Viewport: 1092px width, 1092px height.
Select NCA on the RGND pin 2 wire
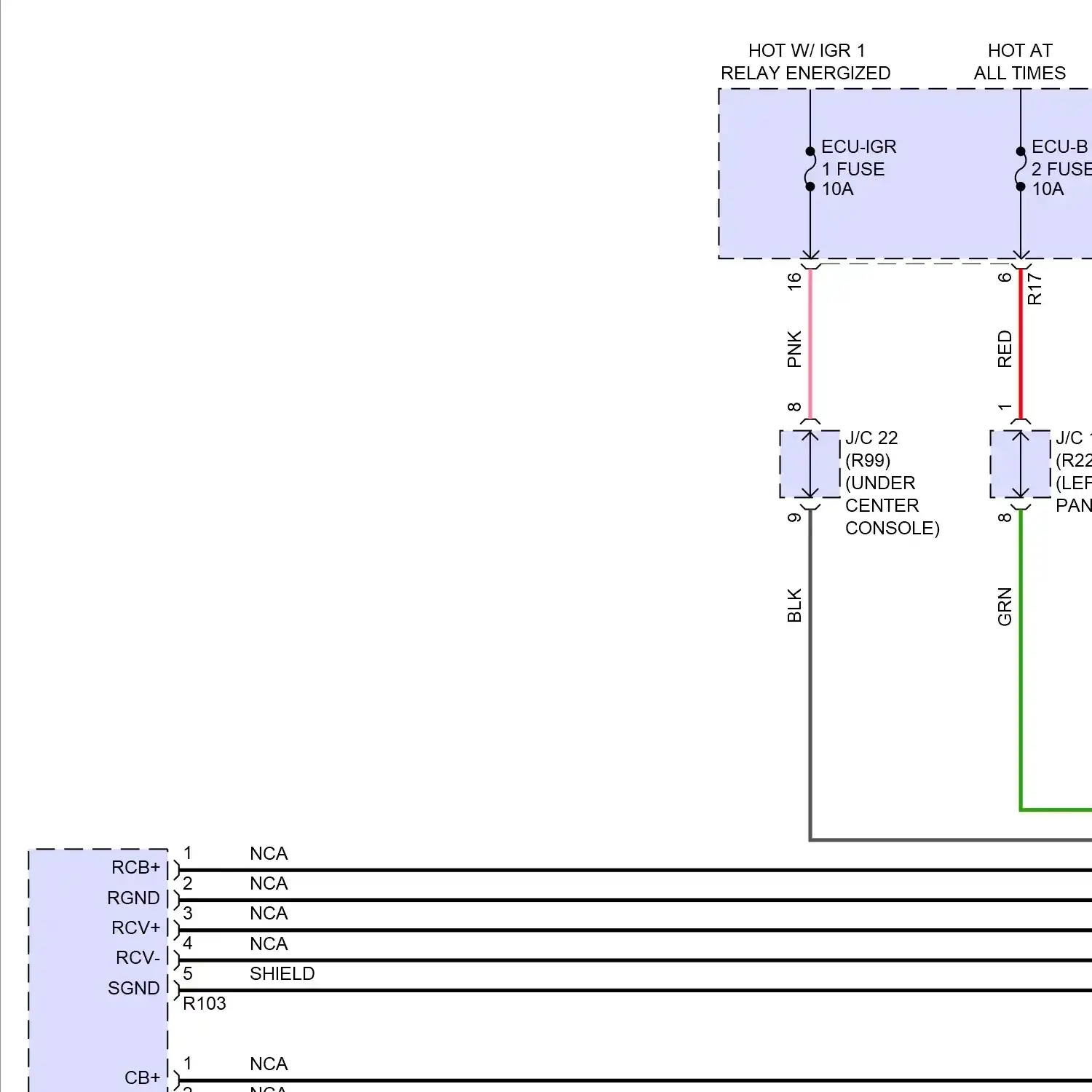[x=269, y=884]
